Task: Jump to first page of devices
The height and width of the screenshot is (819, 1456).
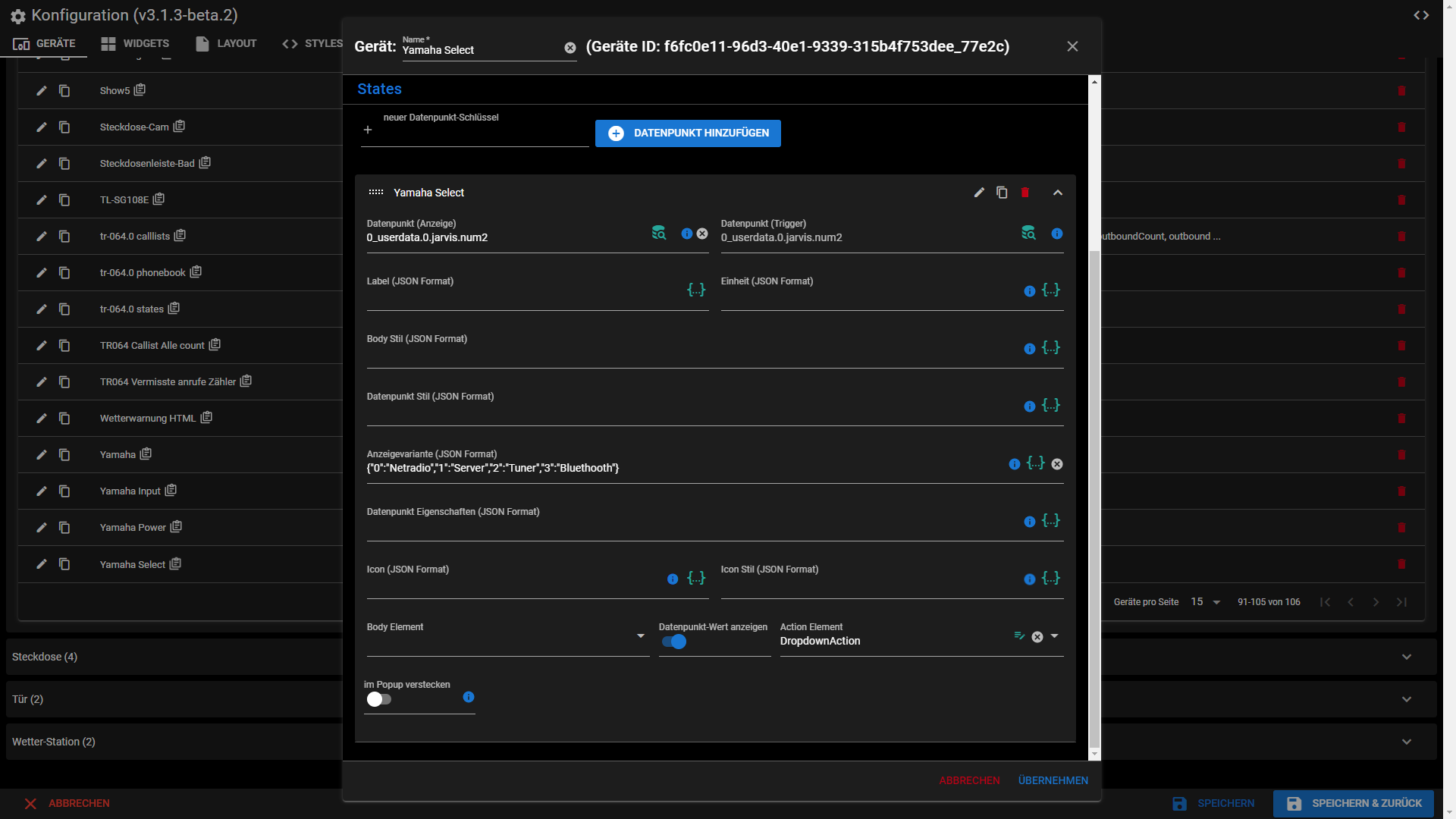Action: point(1325,602)
